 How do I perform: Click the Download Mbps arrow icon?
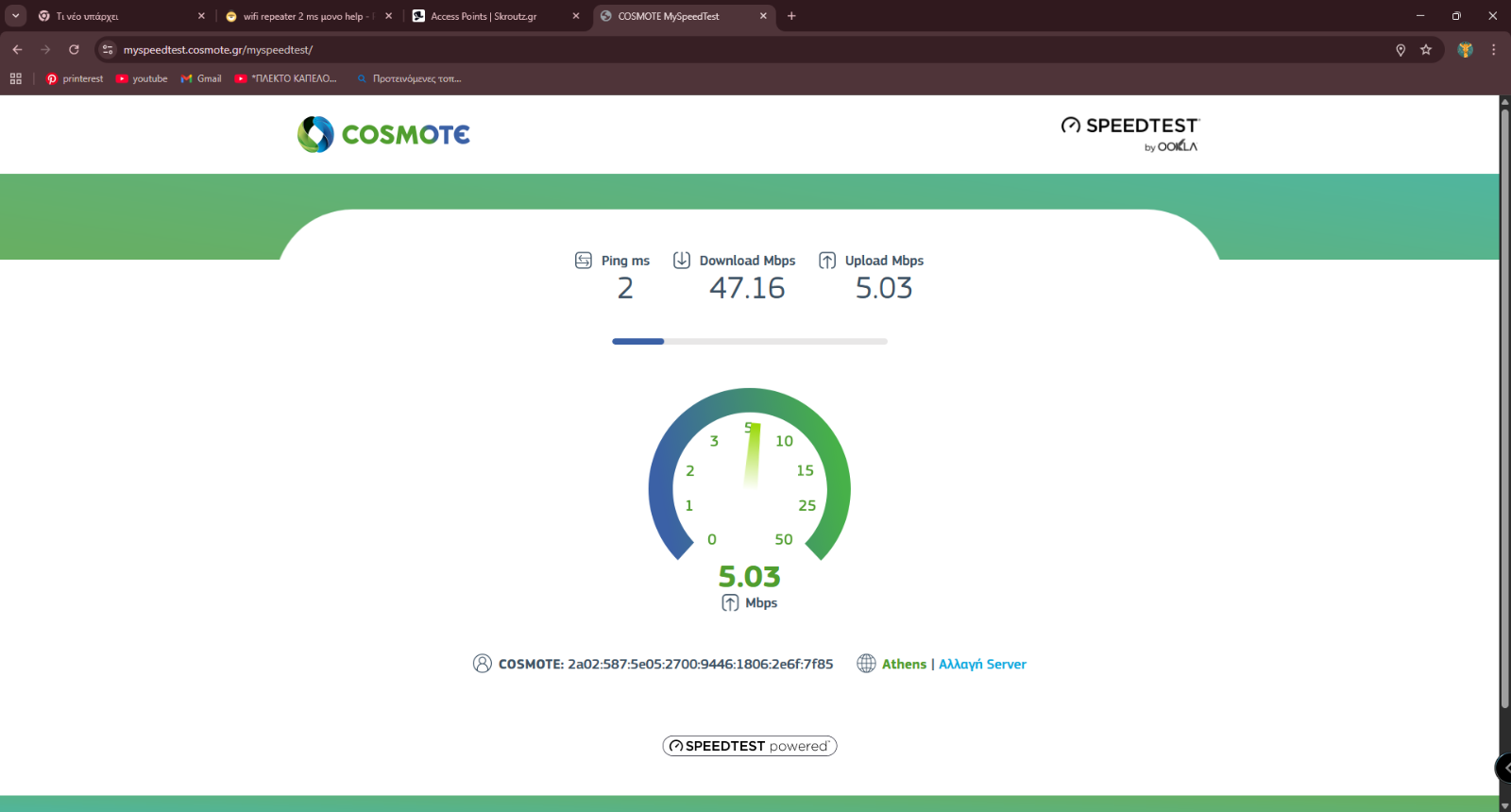[x=681, y=261]
